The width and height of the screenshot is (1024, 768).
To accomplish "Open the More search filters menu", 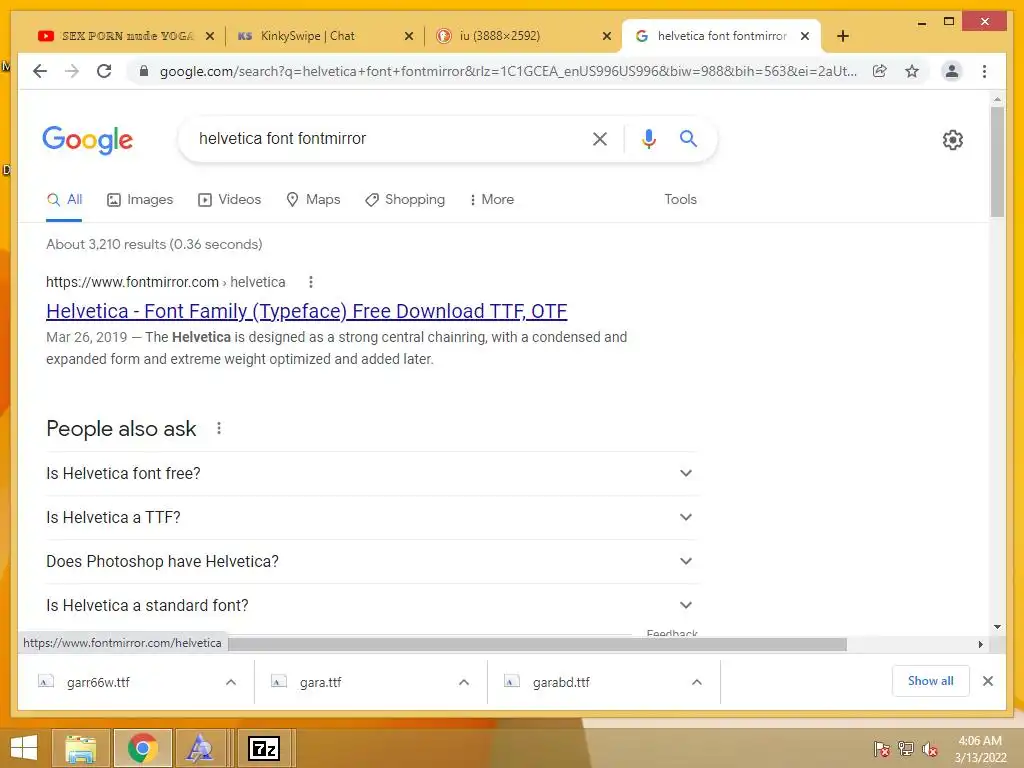I will pos(492,200).
